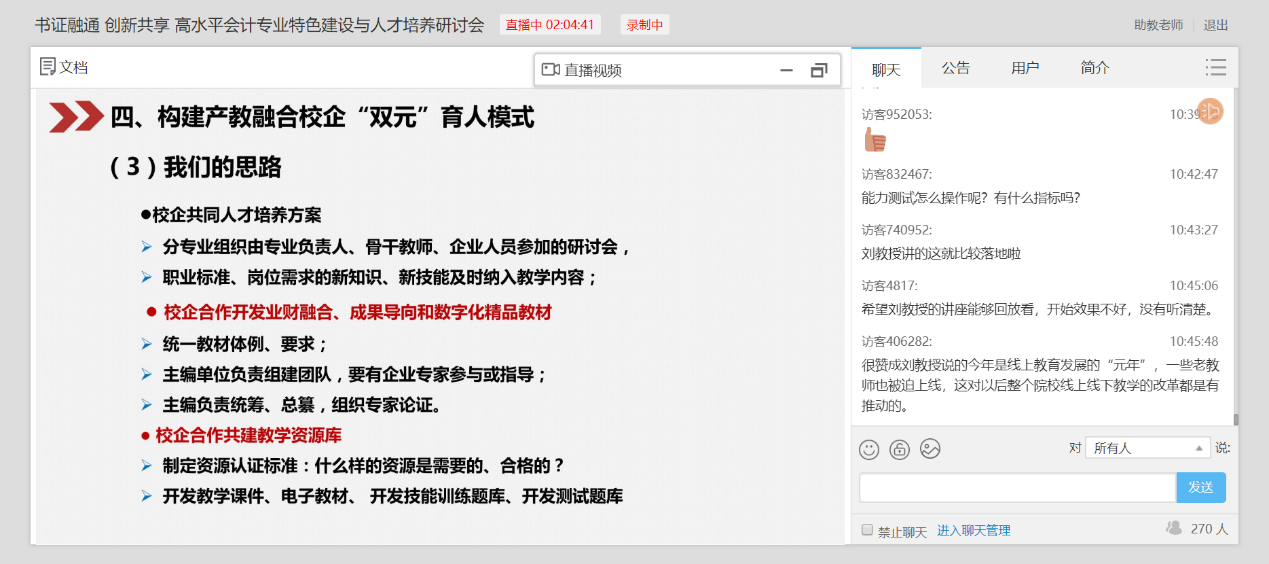Click the orange floating play icon
Image resolution: width=1269 pixels, height=564 pixels.
point(1210,111)
